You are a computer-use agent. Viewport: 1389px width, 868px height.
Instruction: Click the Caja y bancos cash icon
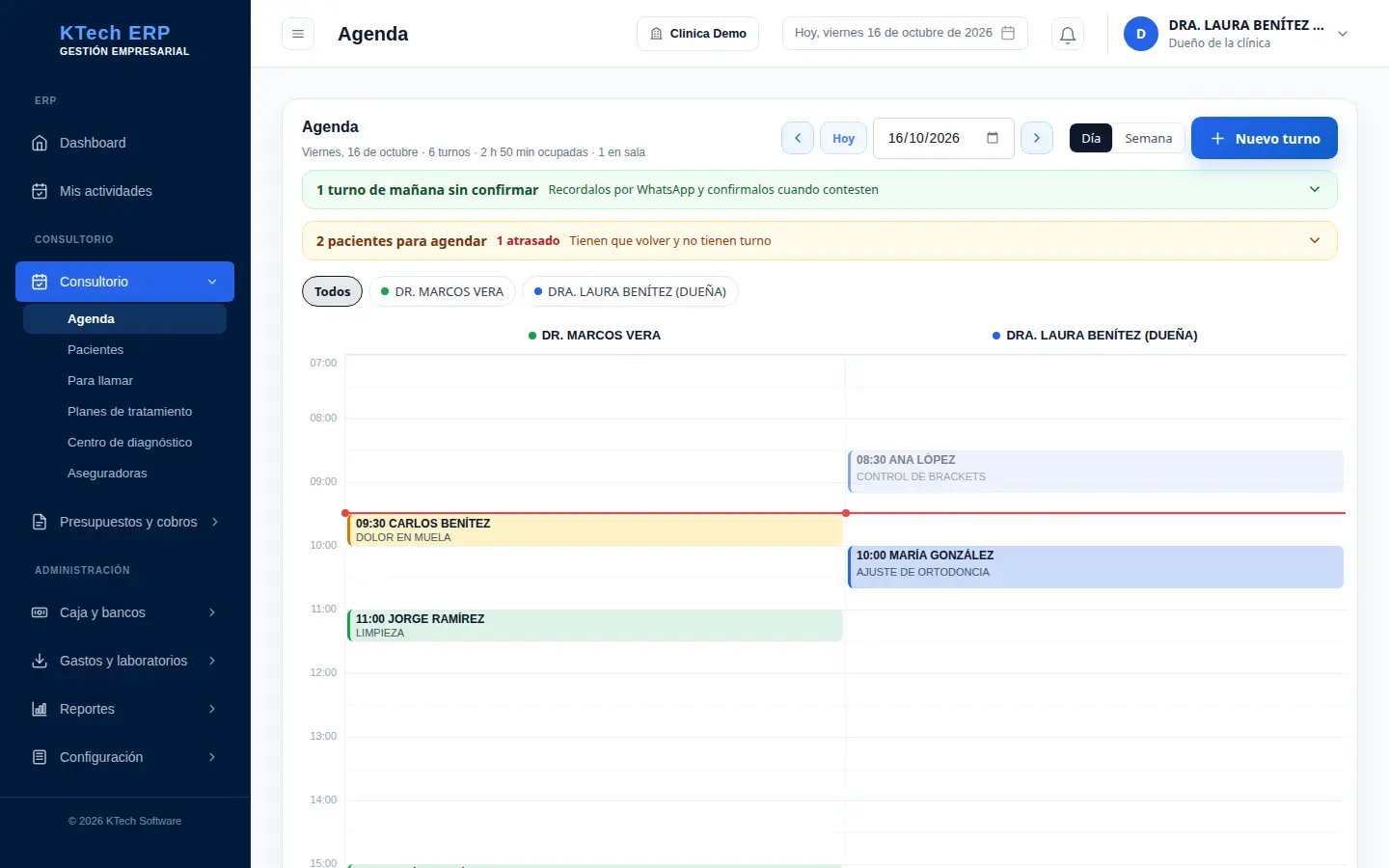click(40, 612)
